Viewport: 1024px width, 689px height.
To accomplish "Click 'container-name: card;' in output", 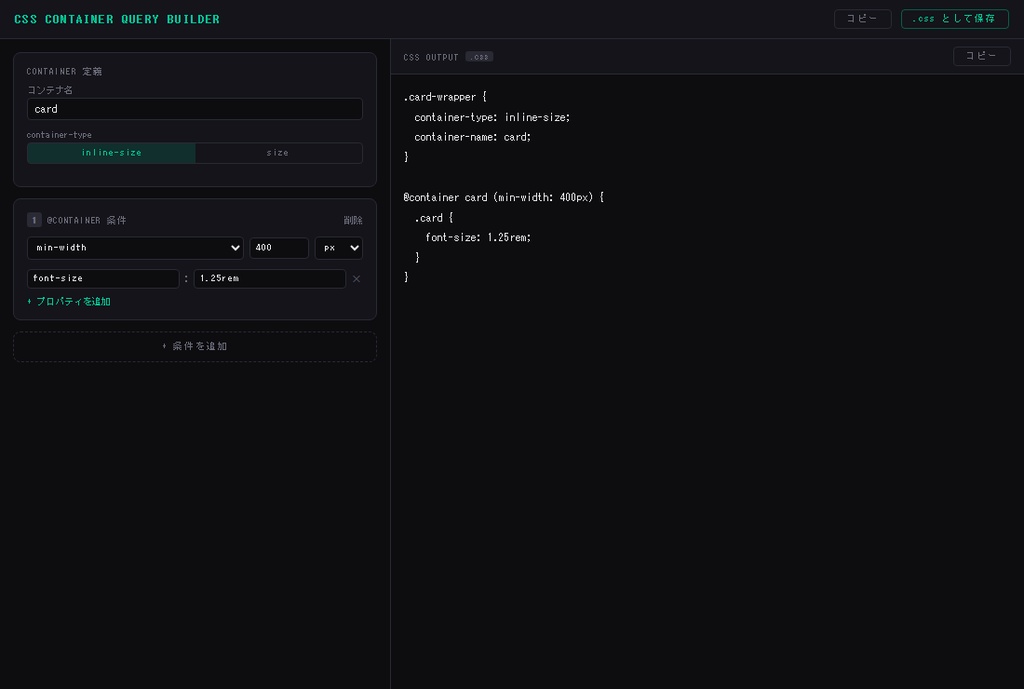I will tap(472, 137).
